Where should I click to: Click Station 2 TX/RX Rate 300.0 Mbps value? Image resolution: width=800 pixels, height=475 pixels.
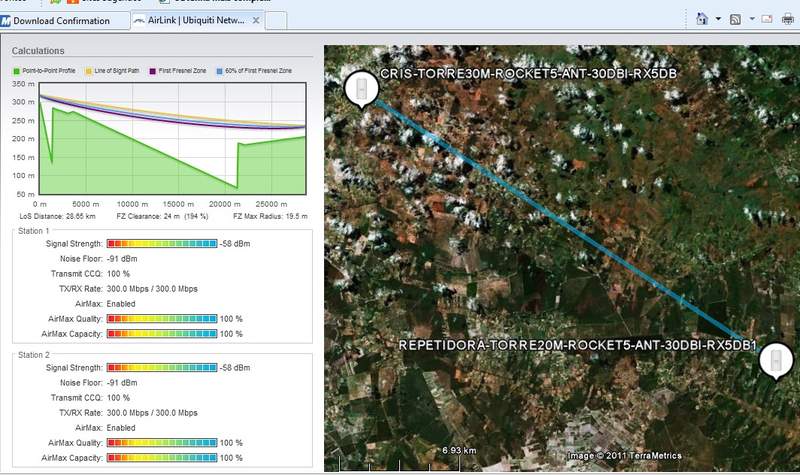coord(152,413)
